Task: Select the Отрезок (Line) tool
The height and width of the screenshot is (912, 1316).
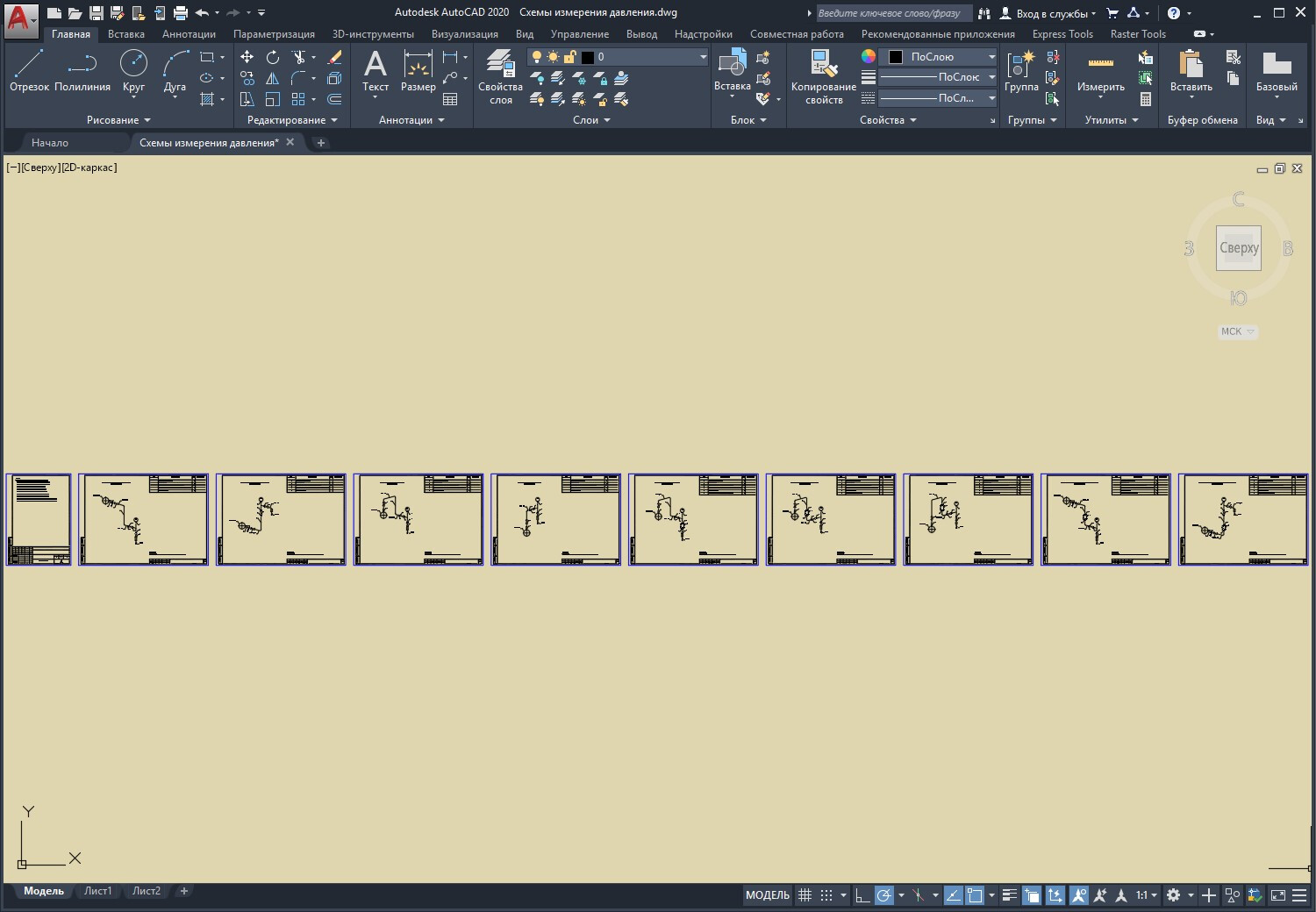Action: (29, 71)
